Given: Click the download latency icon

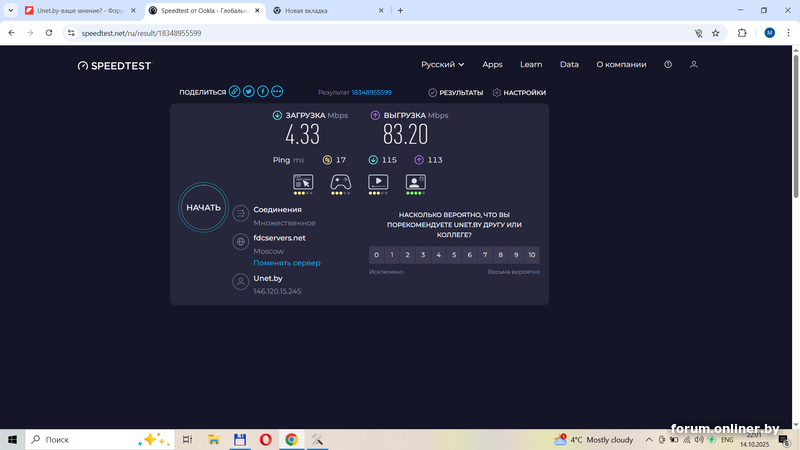Looking at the screenshot, I should 373,160.
